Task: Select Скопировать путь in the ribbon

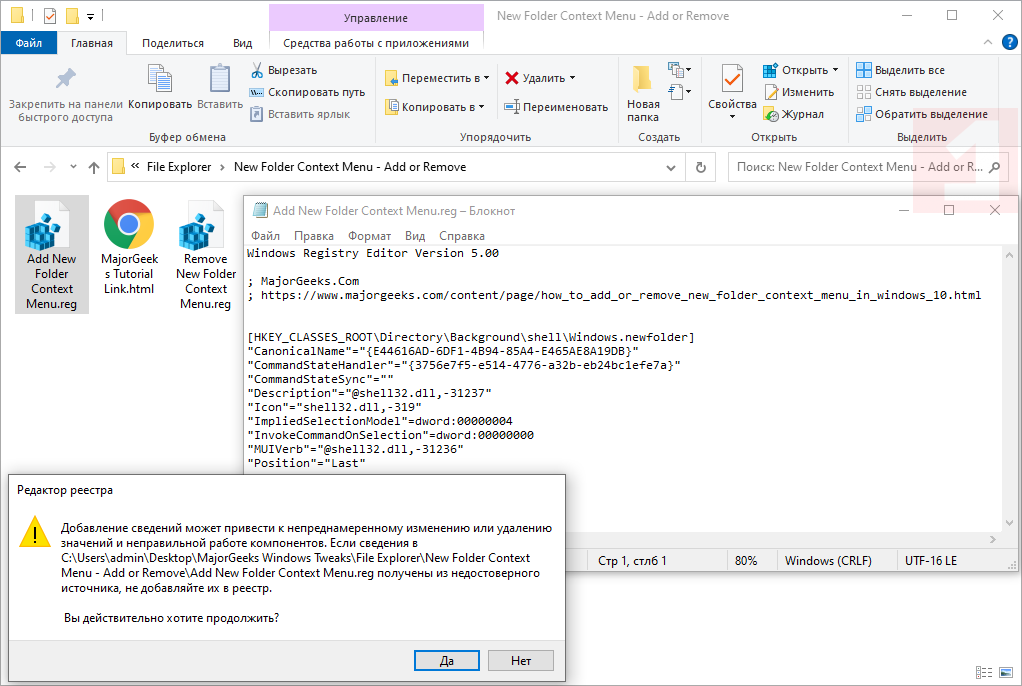Action: (x=308, y=92)
